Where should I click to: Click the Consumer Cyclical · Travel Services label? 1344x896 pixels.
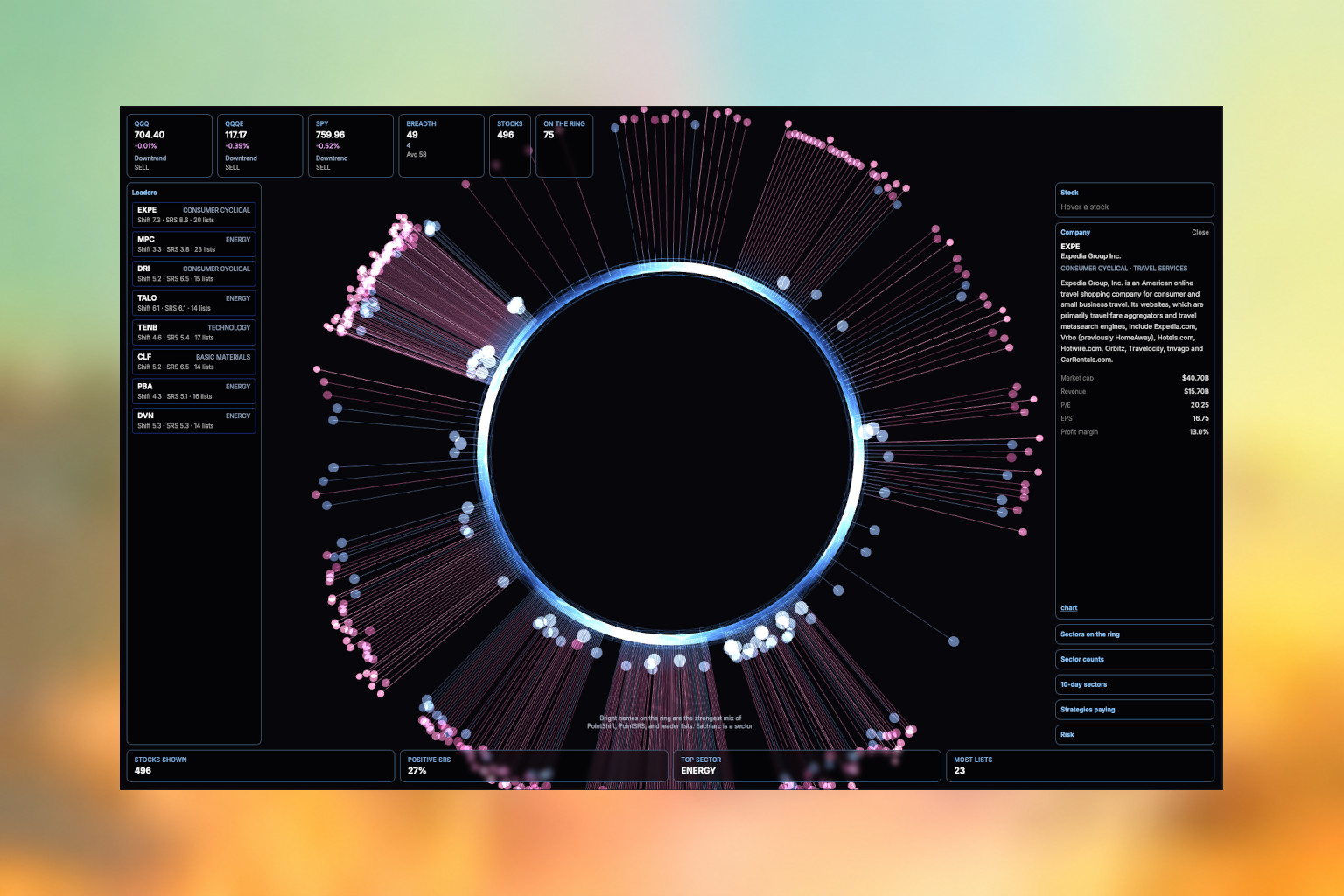[1124, 269]
